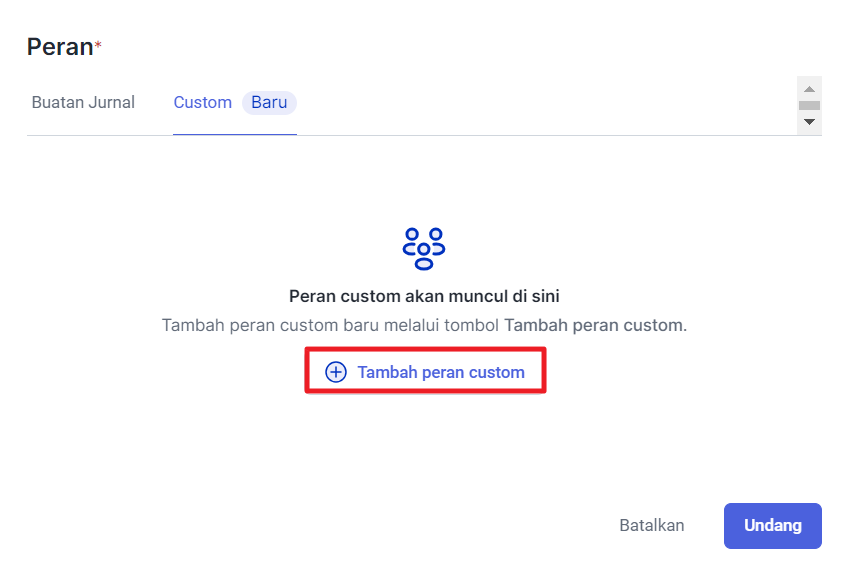
Task: Click the word 'muncul' in the empty-state heading
Action: click(x=488, y=296)
